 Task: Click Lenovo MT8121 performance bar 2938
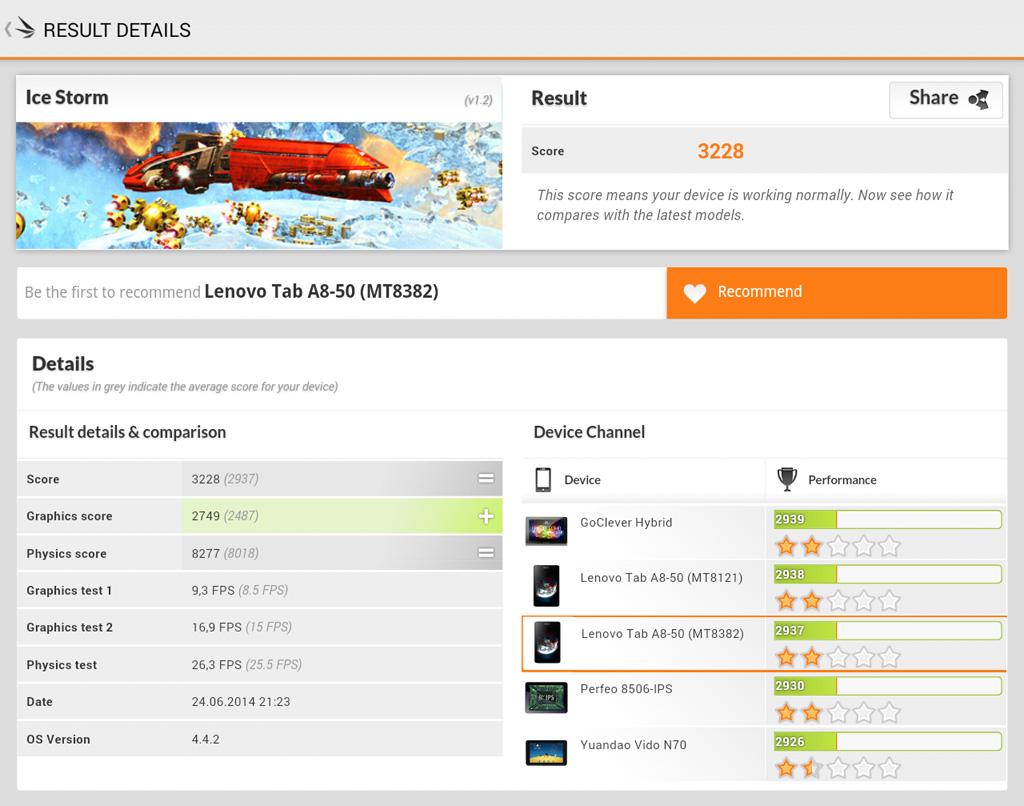click(x=888, y=575)
